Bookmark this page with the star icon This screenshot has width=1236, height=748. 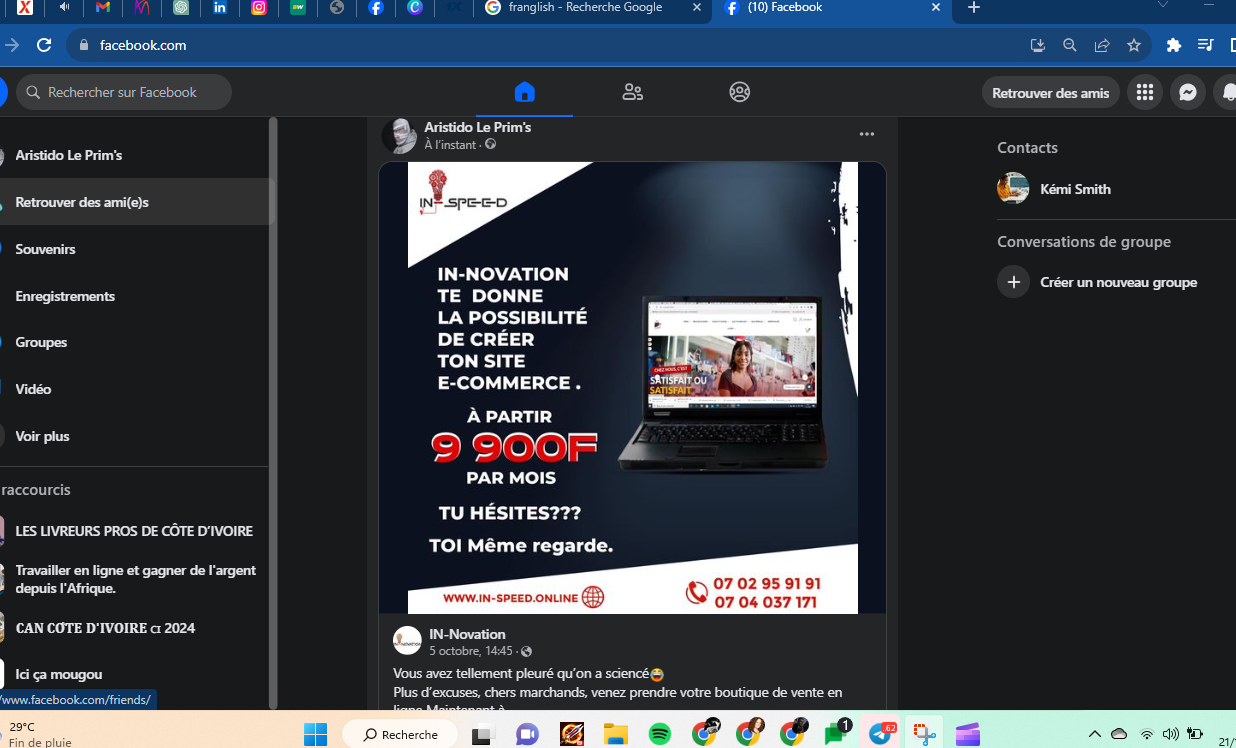(x=1133, y=45)
